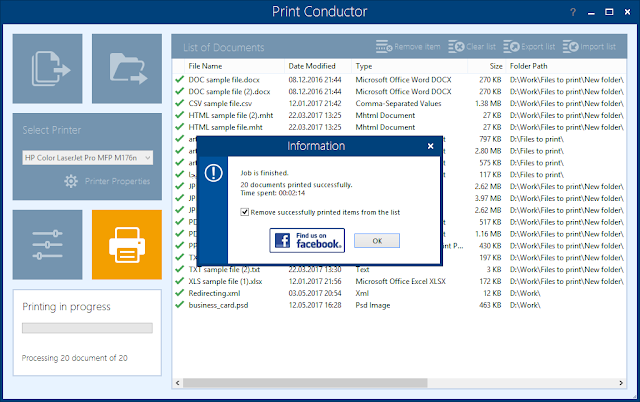Click Microsoft Office Excel XLSX type cell
This screenshot has width=640, height=402.
tap(400, 281)
